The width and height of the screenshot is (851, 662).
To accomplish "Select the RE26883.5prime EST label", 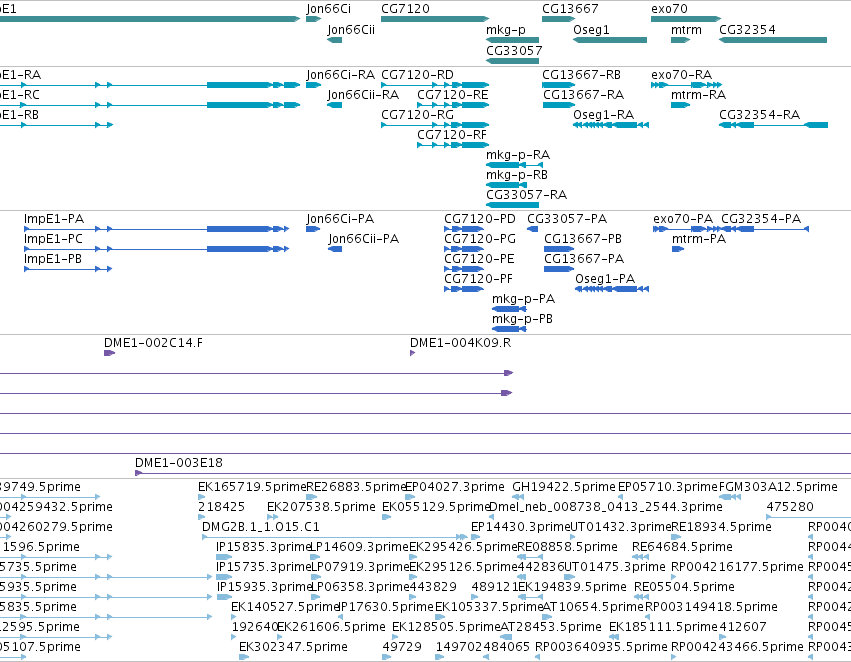I will click(357, 487).
